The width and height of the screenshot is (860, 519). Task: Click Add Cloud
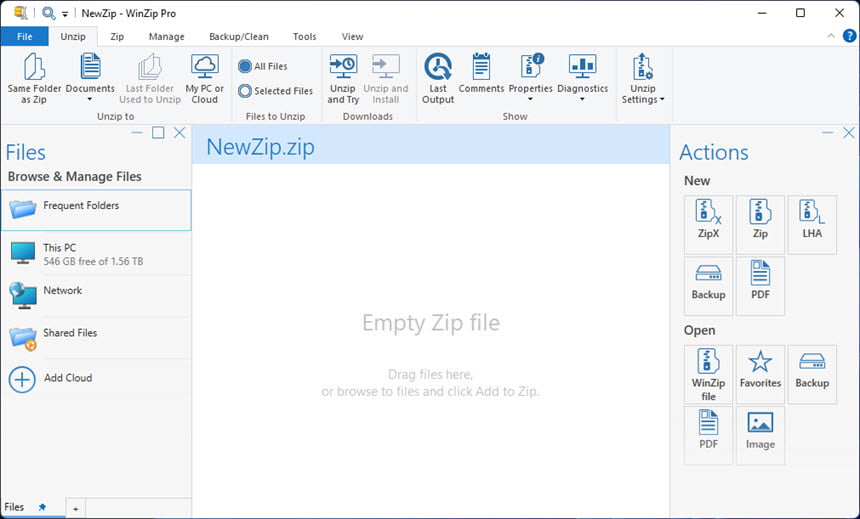click(x=96, y=379)
